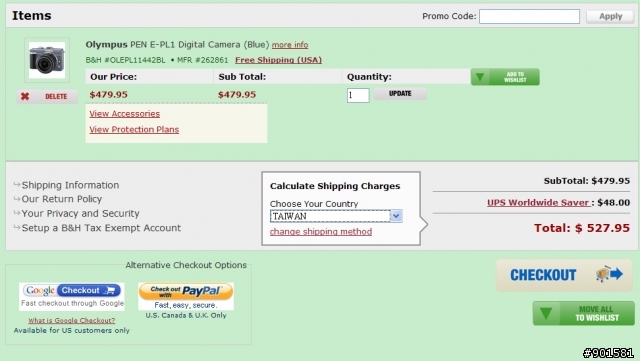Update the item quantity

point(400,94)
